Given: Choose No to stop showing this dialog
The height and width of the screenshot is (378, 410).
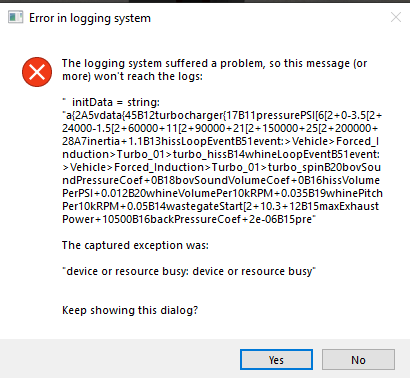Looking at the screenshot, I should pyautogui.click(x=358, y=360).
